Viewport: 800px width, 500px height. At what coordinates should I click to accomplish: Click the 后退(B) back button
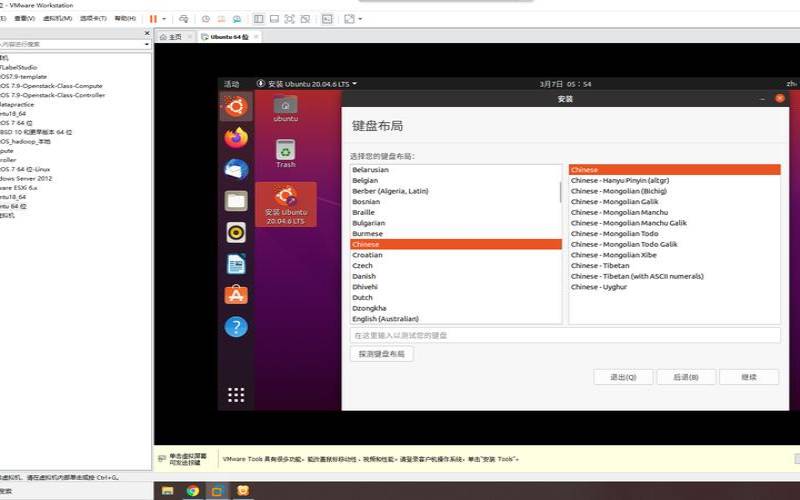coord(686,377)
